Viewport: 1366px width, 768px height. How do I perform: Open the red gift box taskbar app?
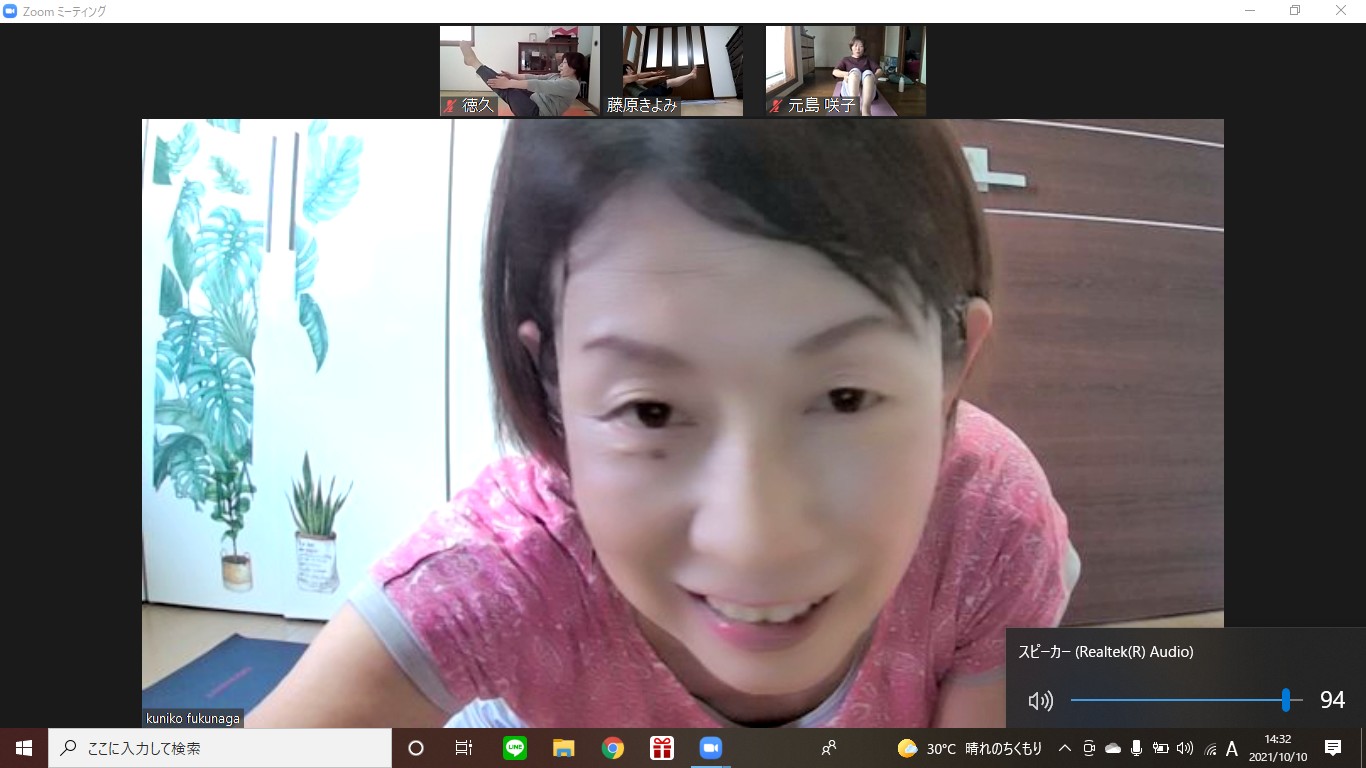[x=662, y=748]
